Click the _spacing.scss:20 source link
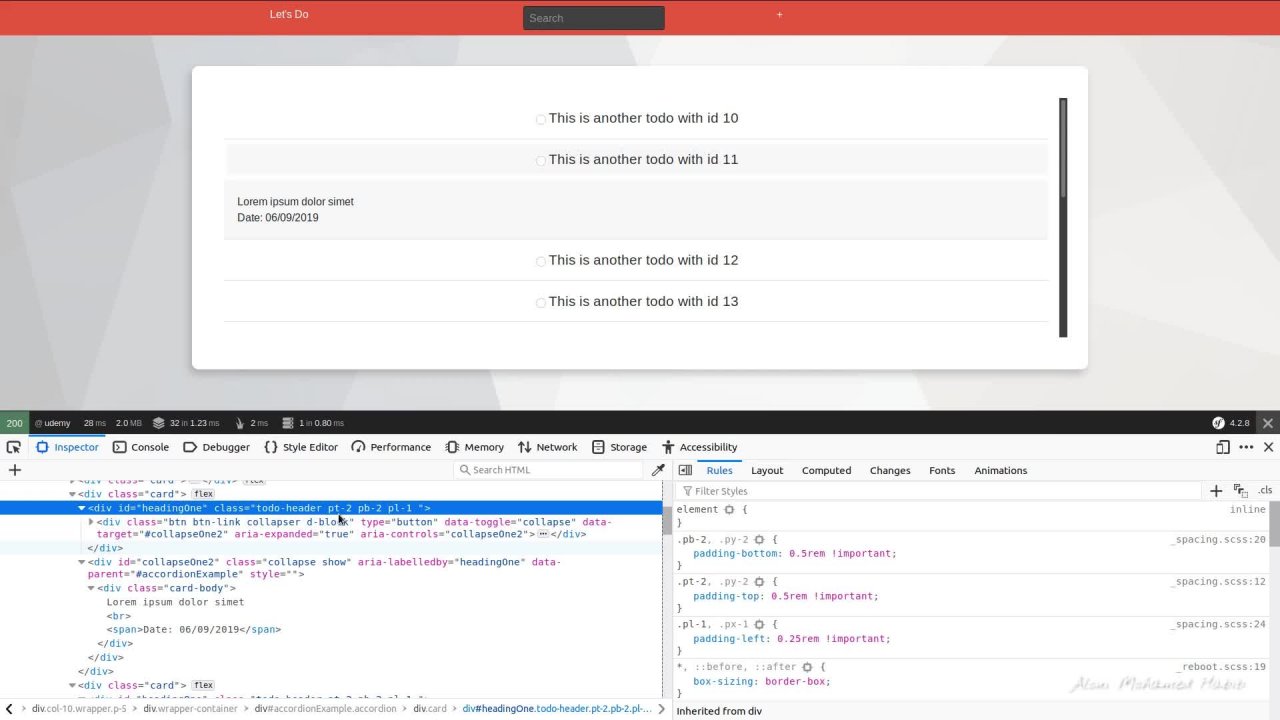This screenshot has height=720, width=1280. click(x=1218, y=540)
